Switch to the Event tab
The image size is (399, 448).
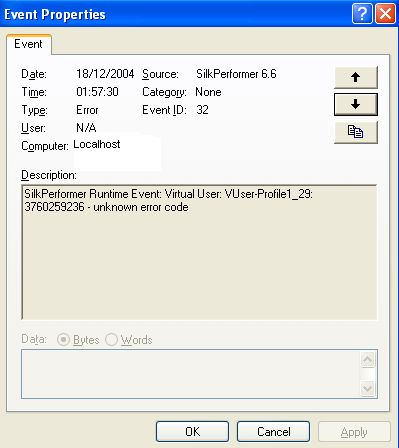tap(29, 44)
